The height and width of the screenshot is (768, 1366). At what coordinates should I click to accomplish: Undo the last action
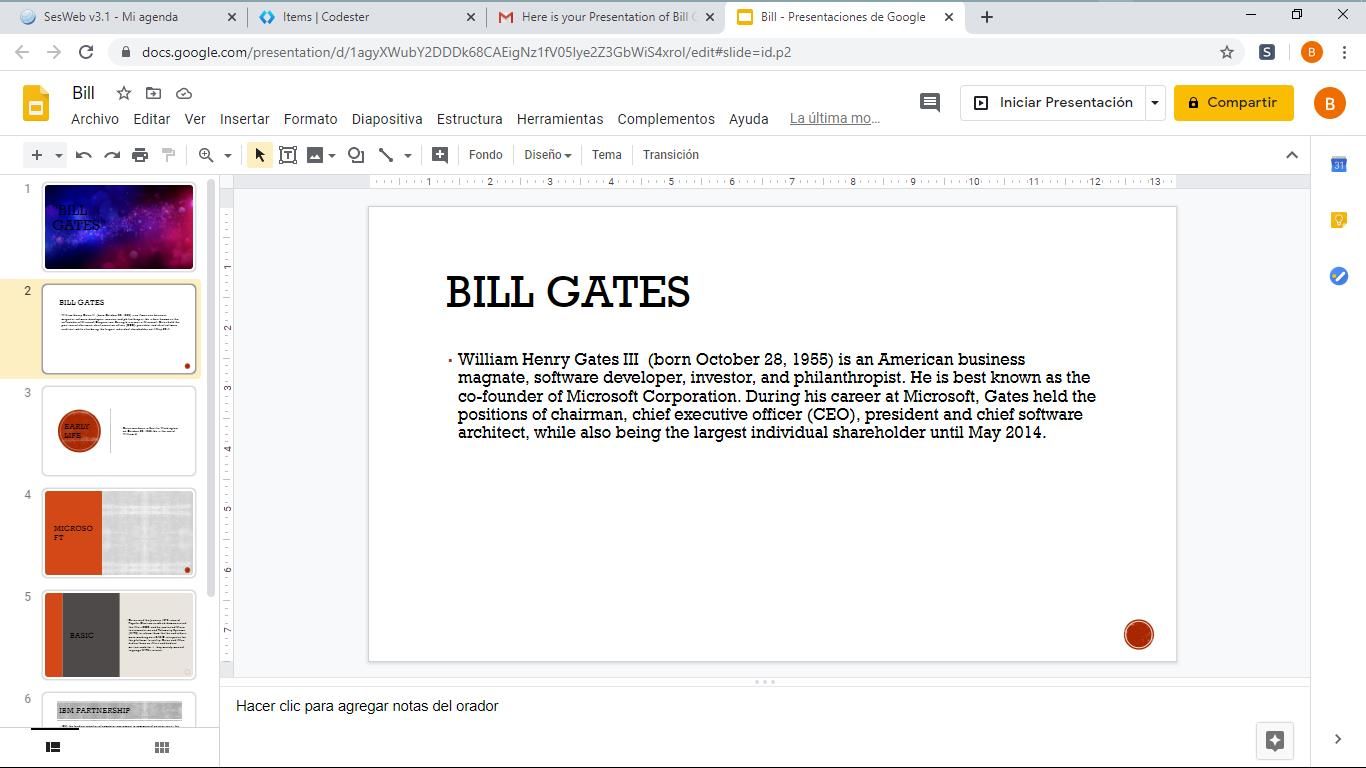pyautogui.click(x=84, y=155)
